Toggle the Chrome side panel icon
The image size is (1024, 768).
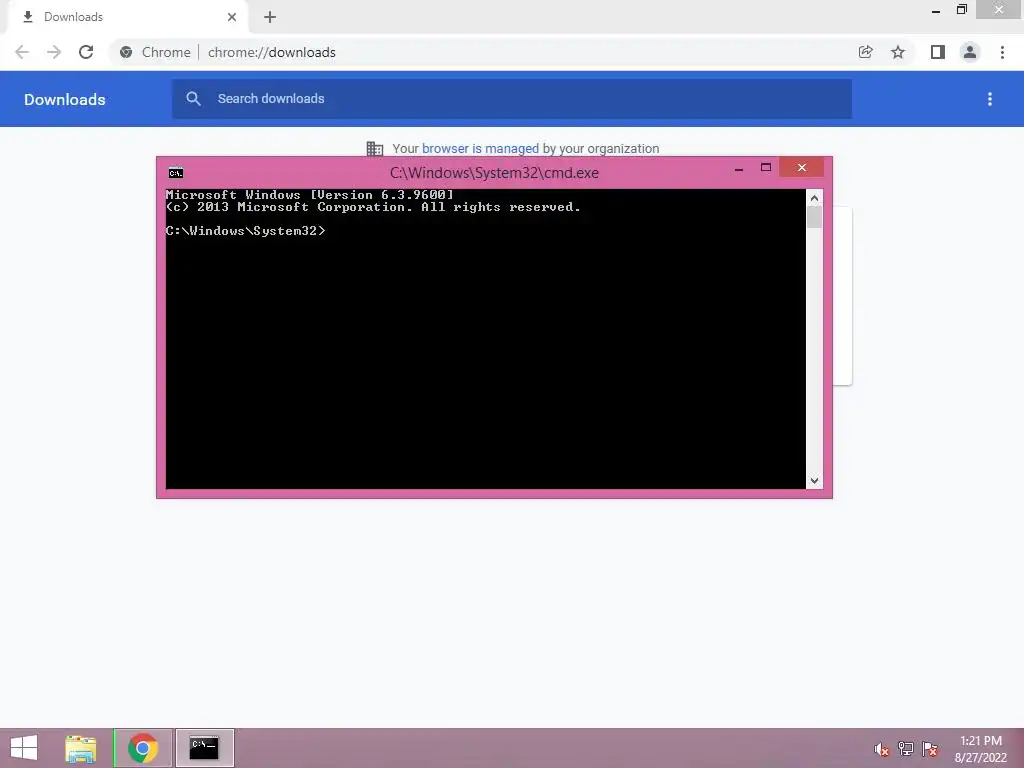pos(938,52)
